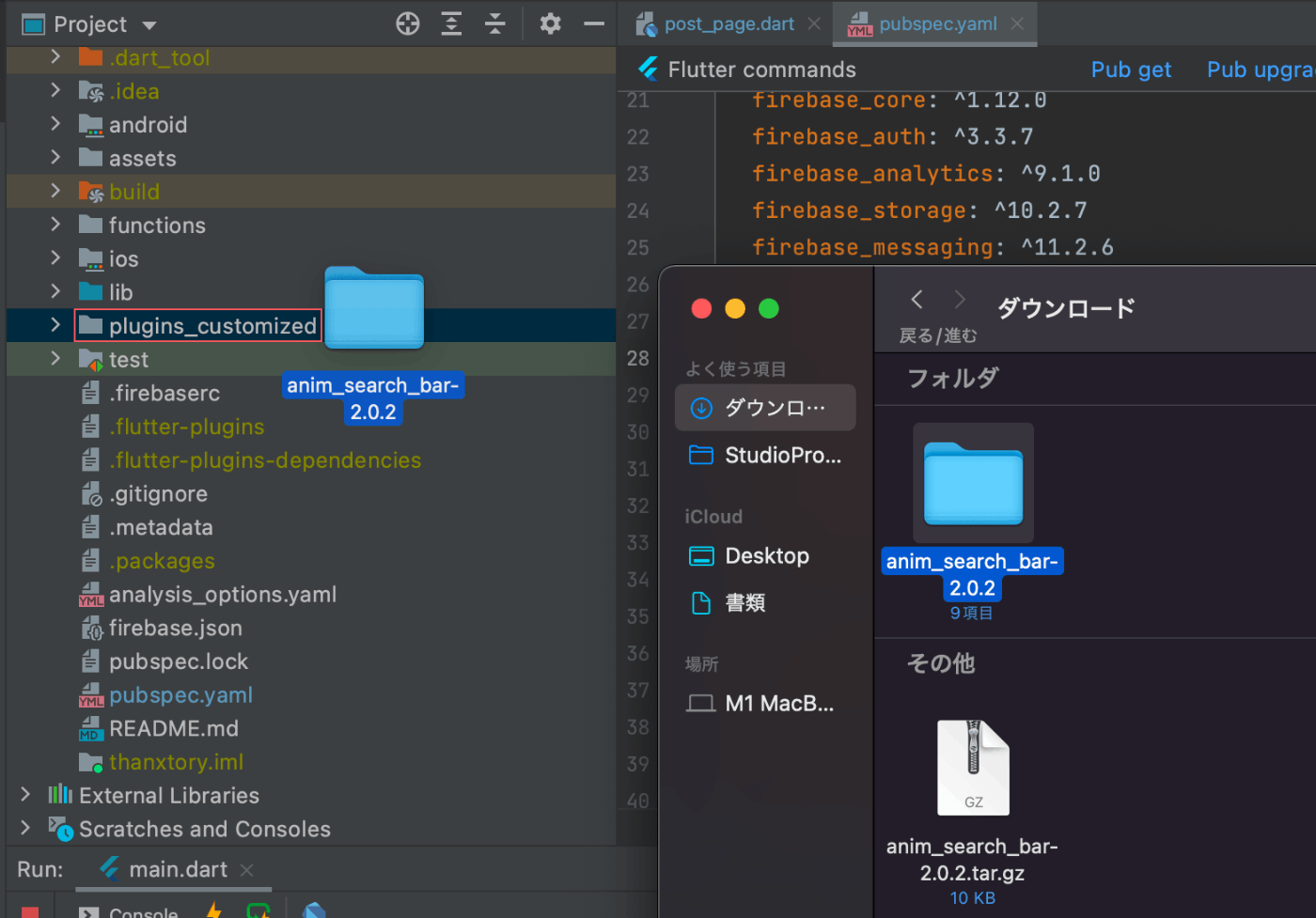Click the Pub upgrade link
The image size is (1316, 918).
[1261, 70]
